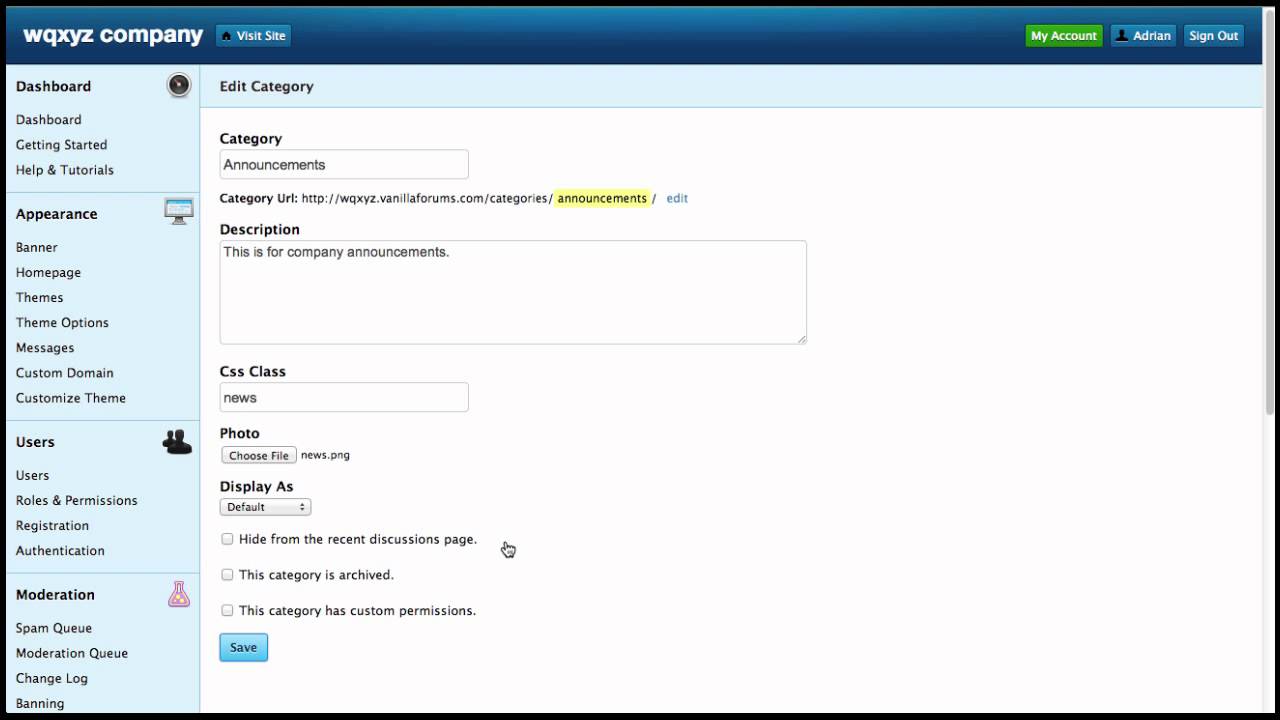Open the Dashboard menu link

point(49,119)
